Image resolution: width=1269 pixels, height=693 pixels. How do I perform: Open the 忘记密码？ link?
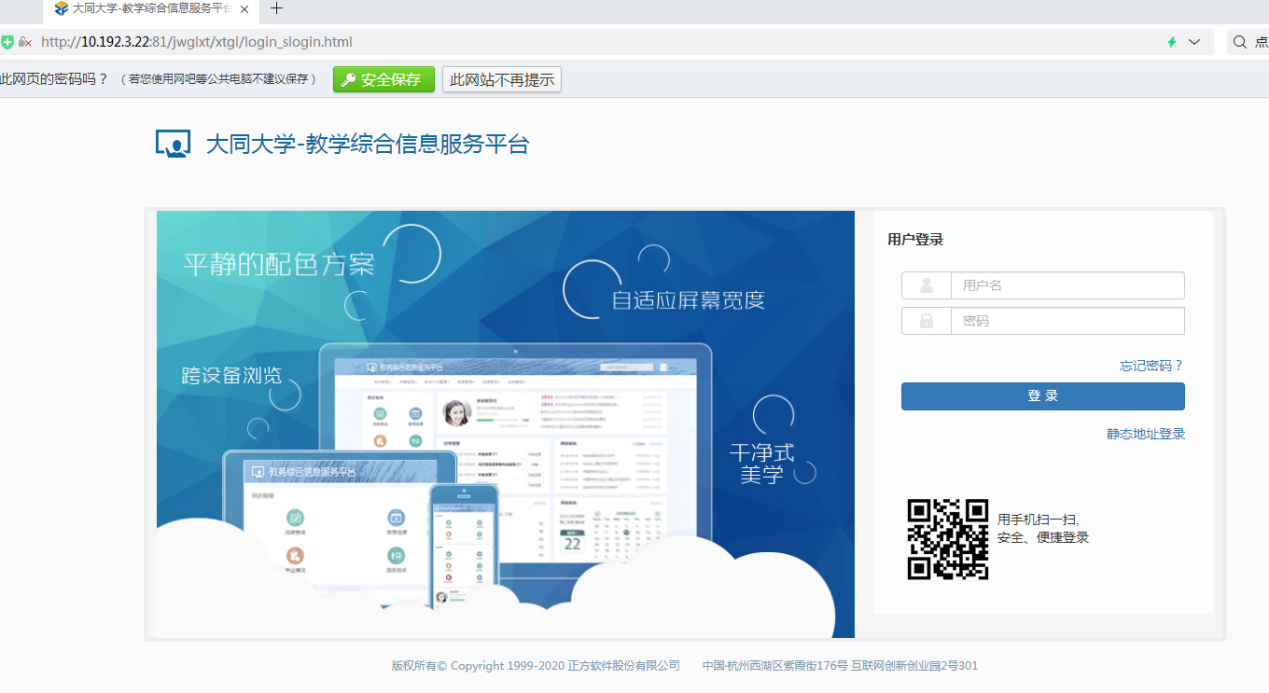pyautogui.click(x=1151, y=366)
